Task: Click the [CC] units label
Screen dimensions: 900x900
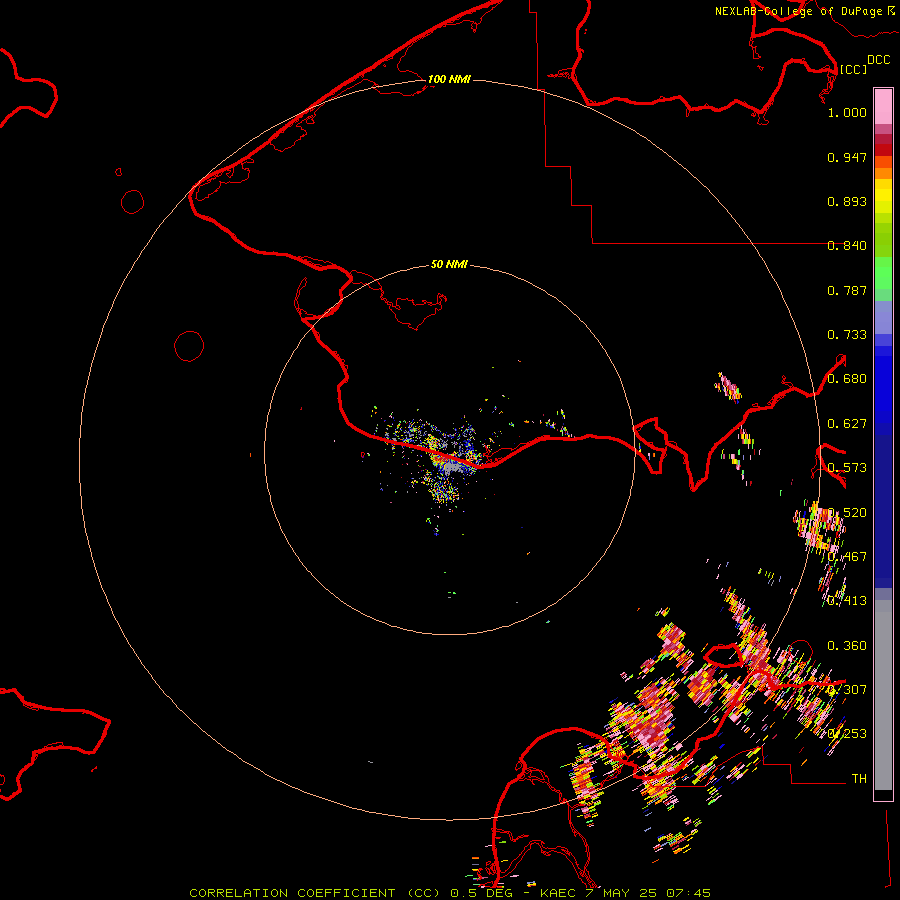Action: coord(854,69)
